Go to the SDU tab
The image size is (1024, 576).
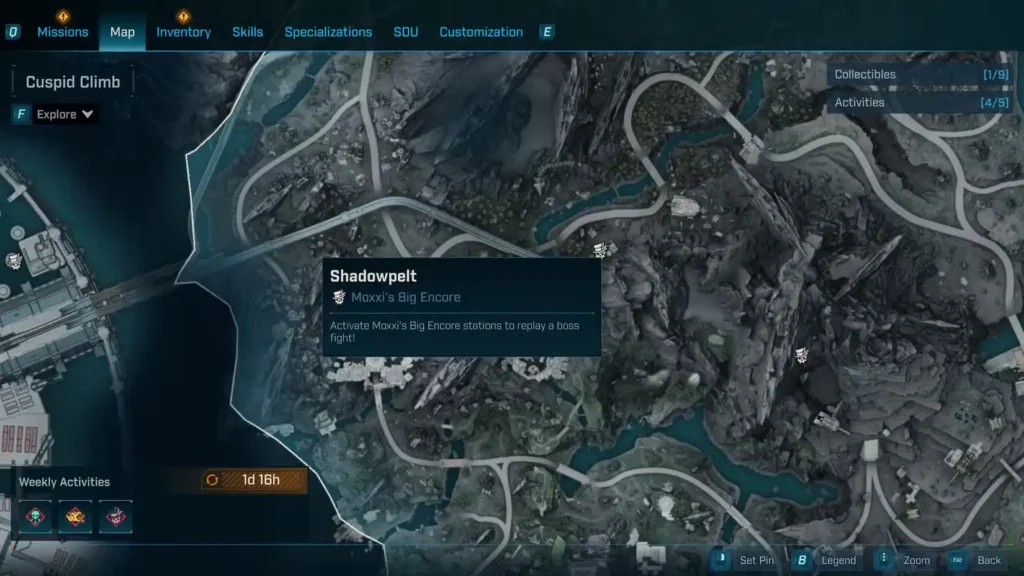coord(406,32)
